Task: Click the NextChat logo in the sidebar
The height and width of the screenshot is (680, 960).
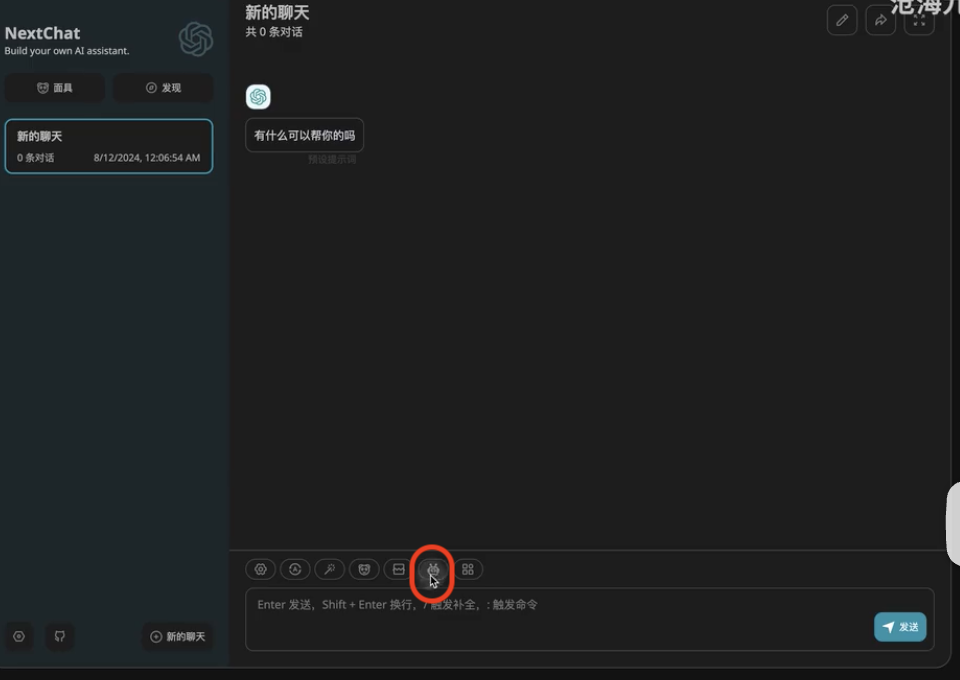Action: tap(195, 39)
